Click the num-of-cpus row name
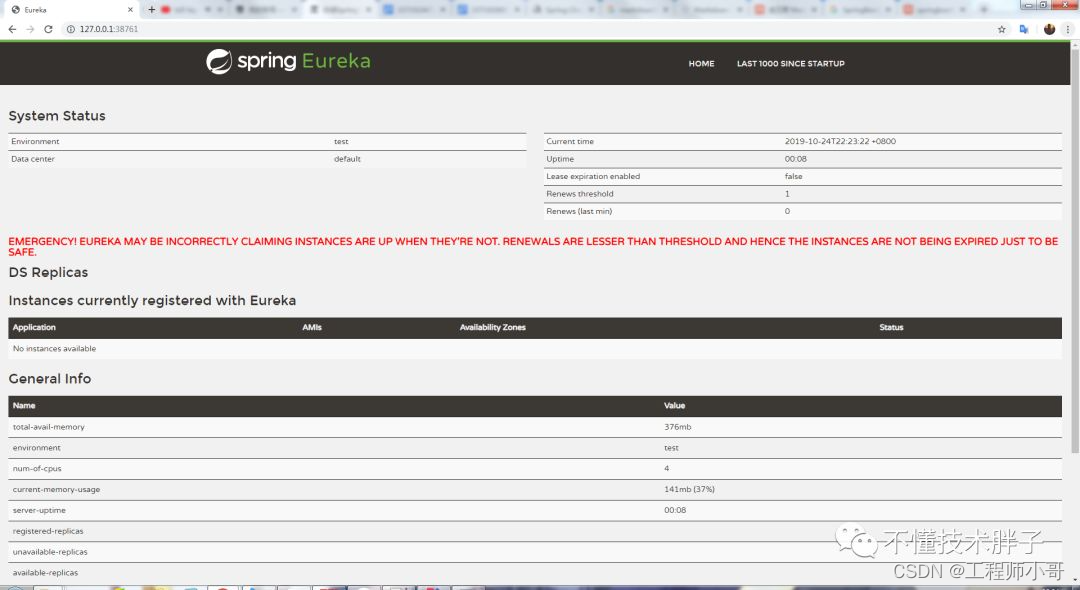The image size is (1080, 590). pyautogui.click(x=37, y=468)
